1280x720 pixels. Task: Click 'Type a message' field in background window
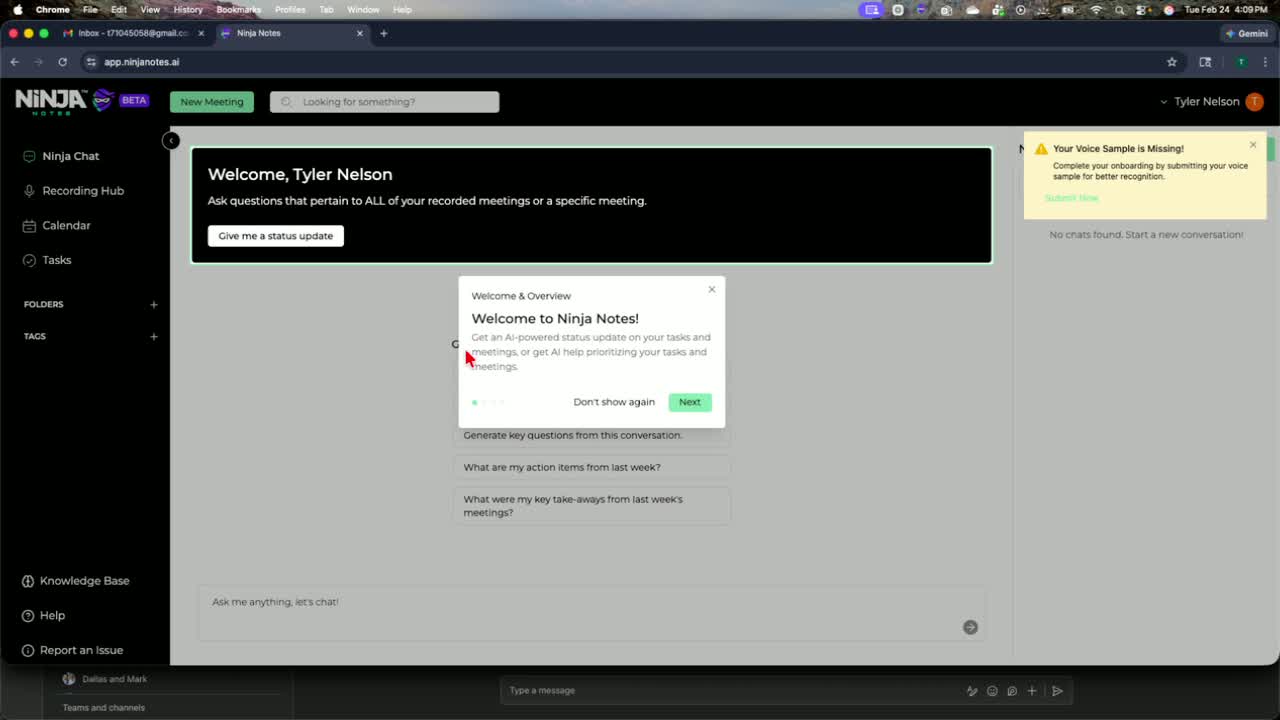(x=732, y=690)
